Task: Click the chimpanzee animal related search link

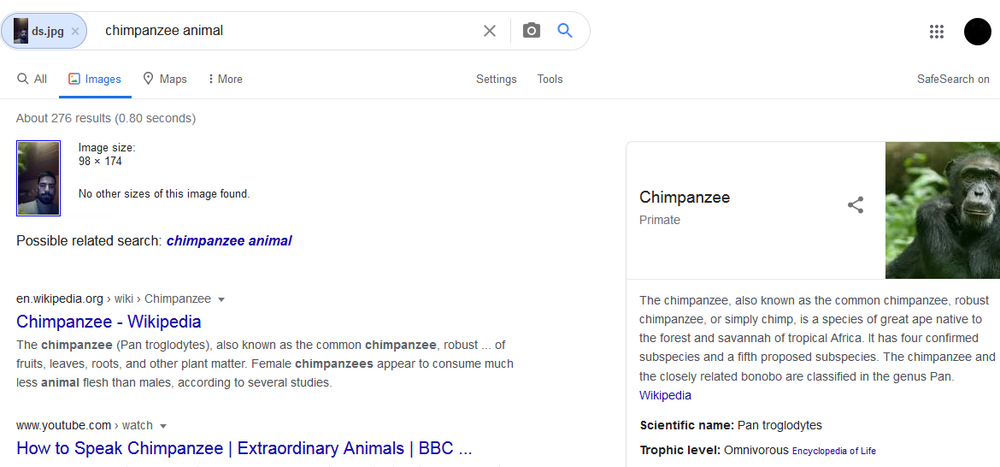Action: 229,241
